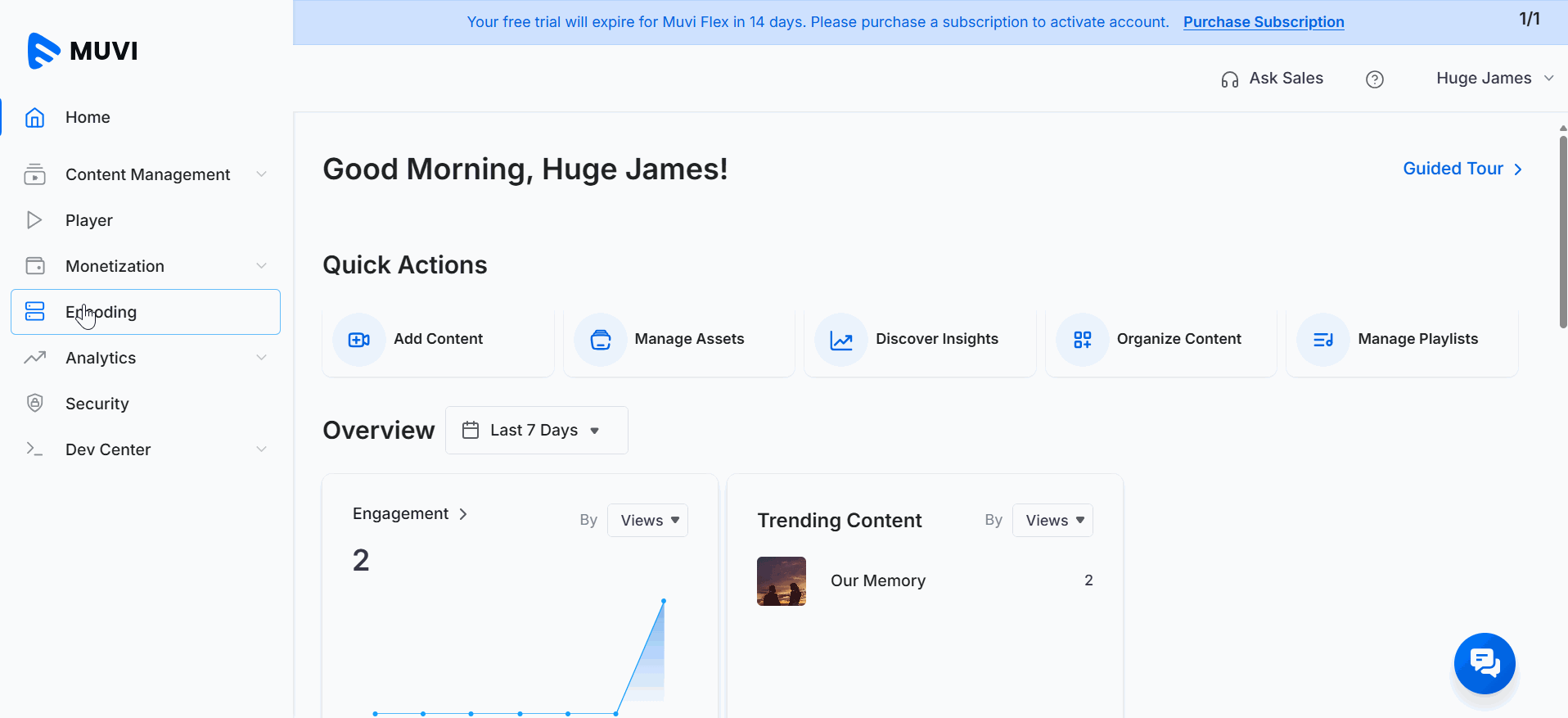Click the Add Content video icon
Viewport: 1568px width, 718px height.
click(x=358, y=340)
